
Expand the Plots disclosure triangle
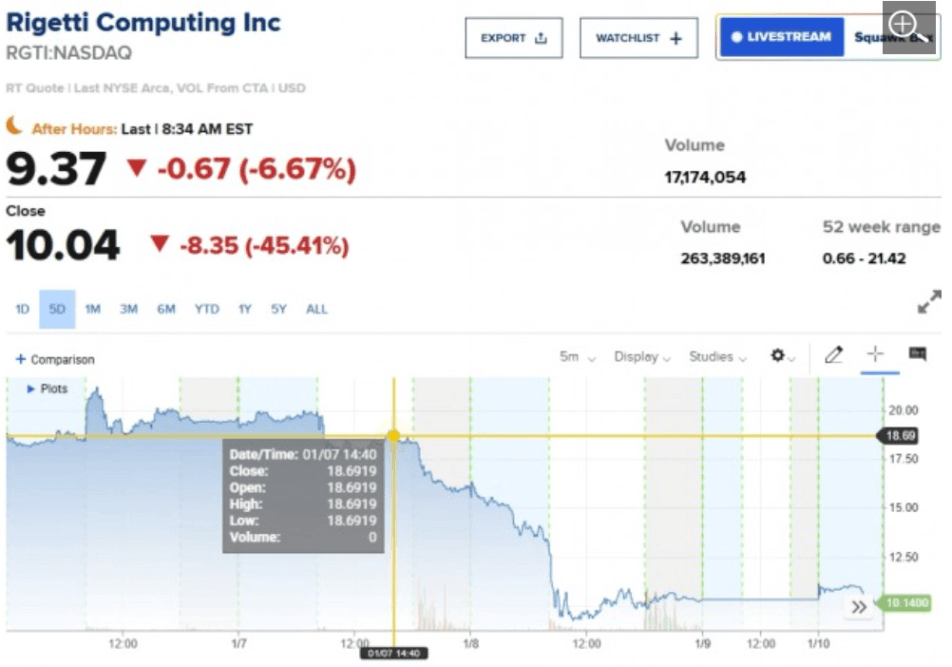tap(30, 388)
